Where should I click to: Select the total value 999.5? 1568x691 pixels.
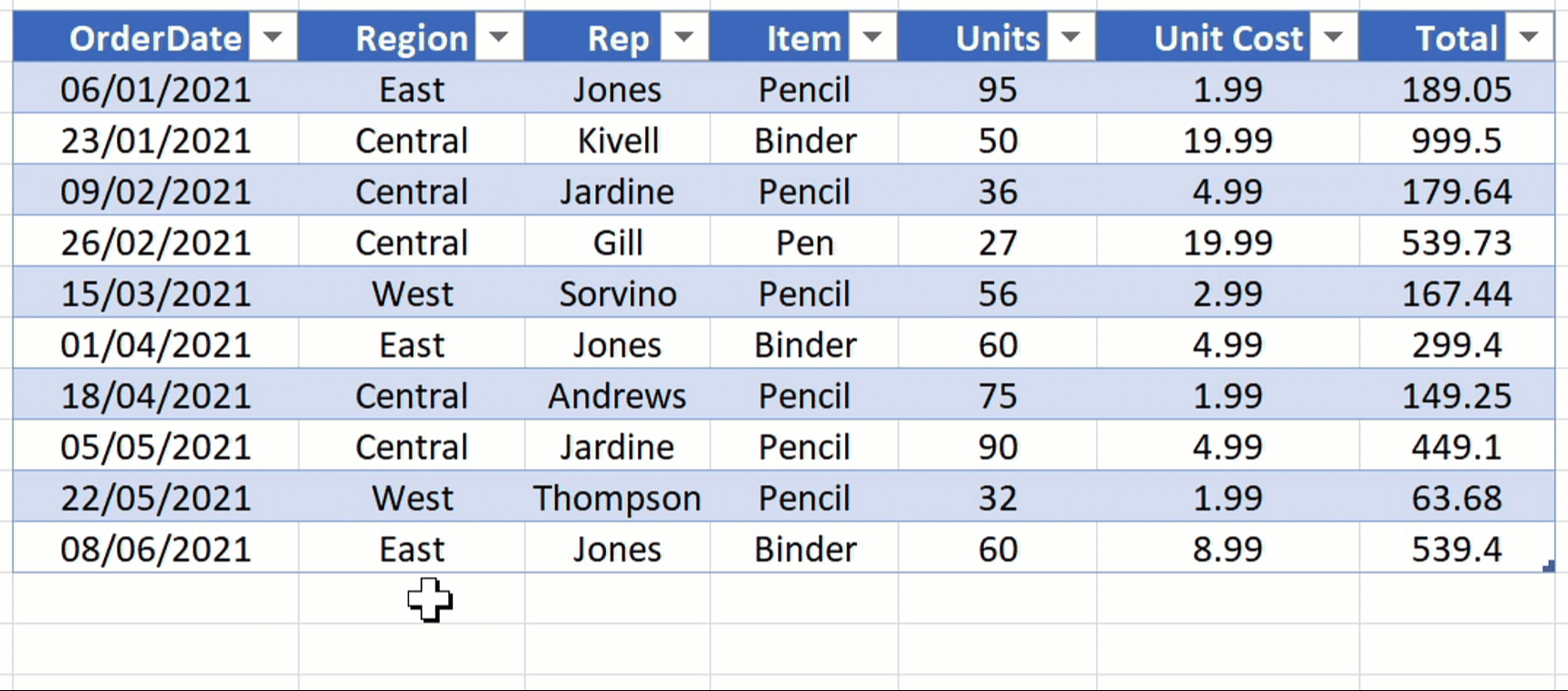point(1456,141)
